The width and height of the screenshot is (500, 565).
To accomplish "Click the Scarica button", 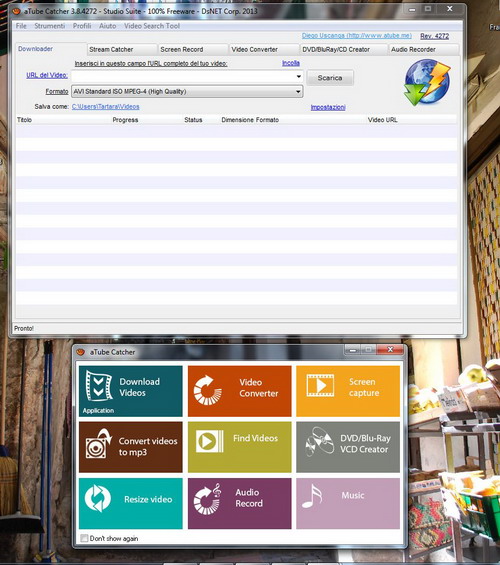I will (330, 77).
